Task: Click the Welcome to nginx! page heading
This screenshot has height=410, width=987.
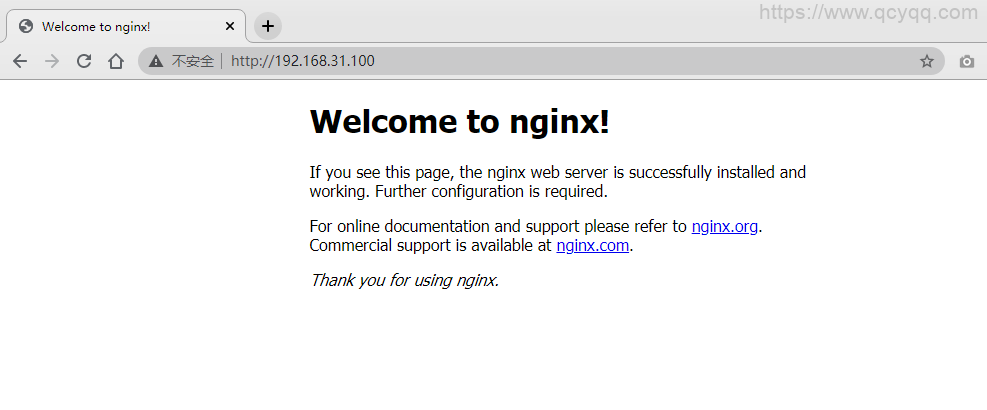Action: coord(459,122)
